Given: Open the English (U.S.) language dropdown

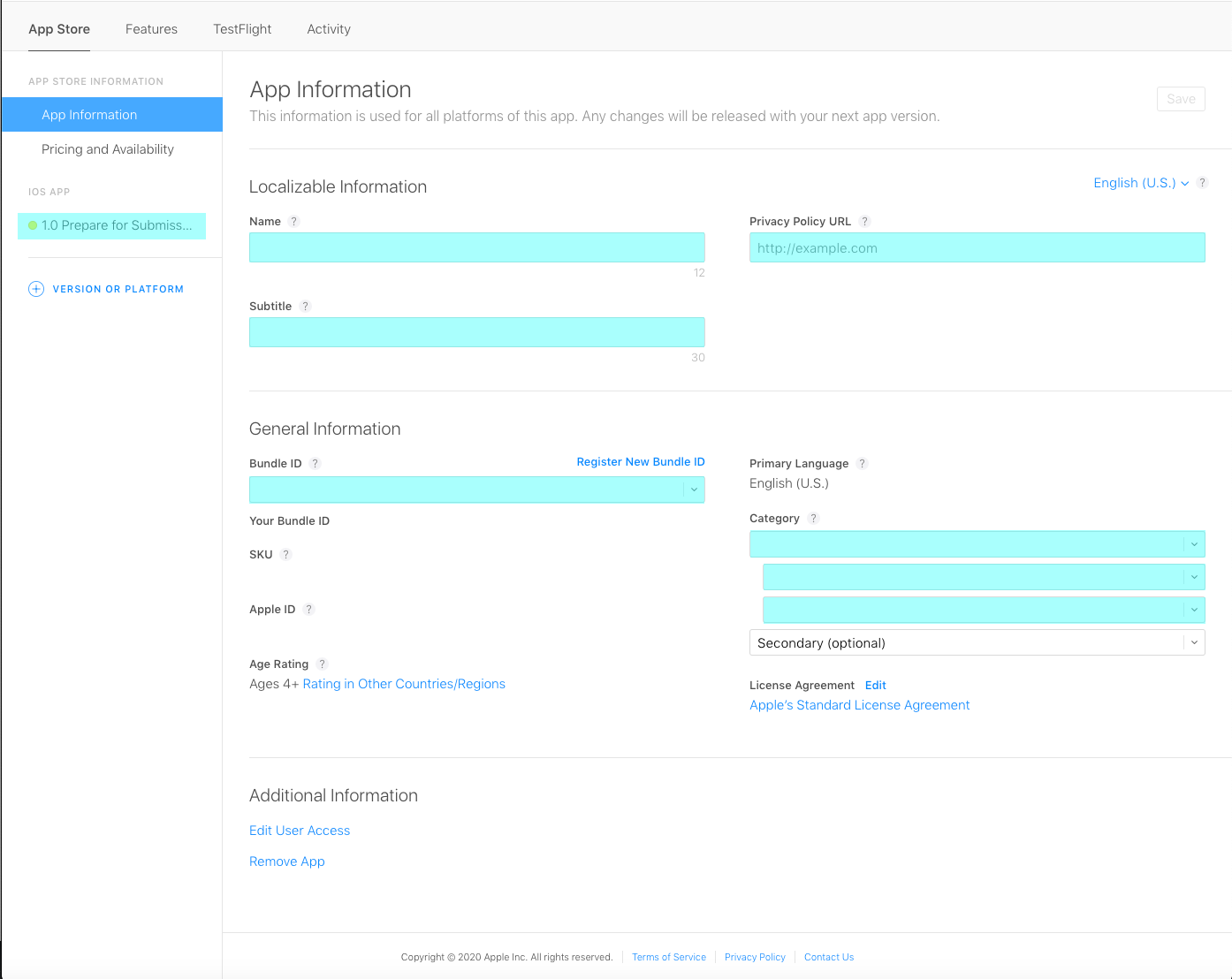Looking at the screenshot, I should pyautogui.click(x=1140, y=183).
